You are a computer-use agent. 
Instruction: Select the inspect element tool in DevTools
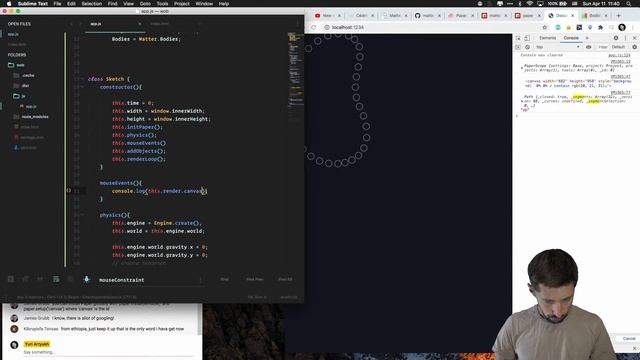[x=518, y=38]
